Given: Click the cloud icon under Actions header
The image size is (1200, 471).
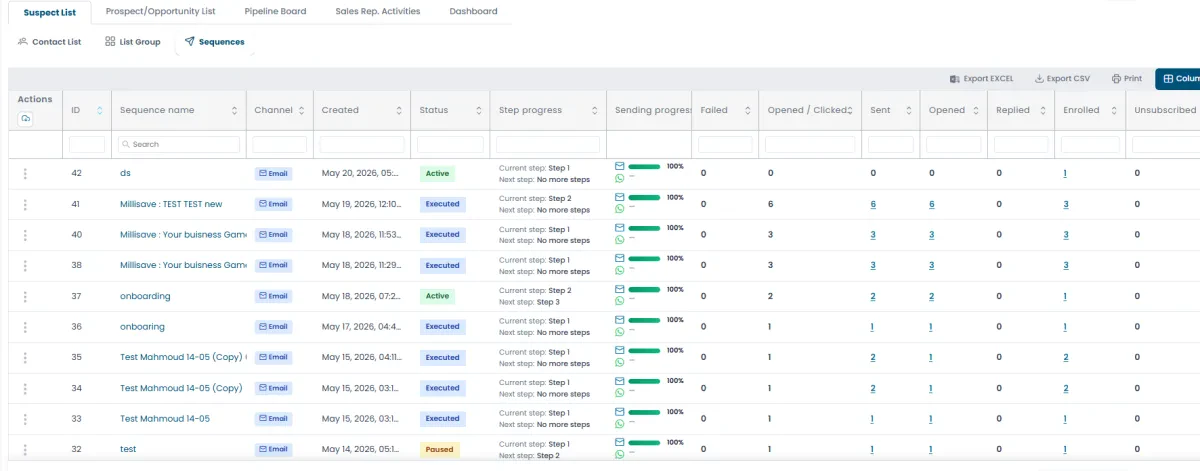Looking at the screenshot, I should coord(26,119).
